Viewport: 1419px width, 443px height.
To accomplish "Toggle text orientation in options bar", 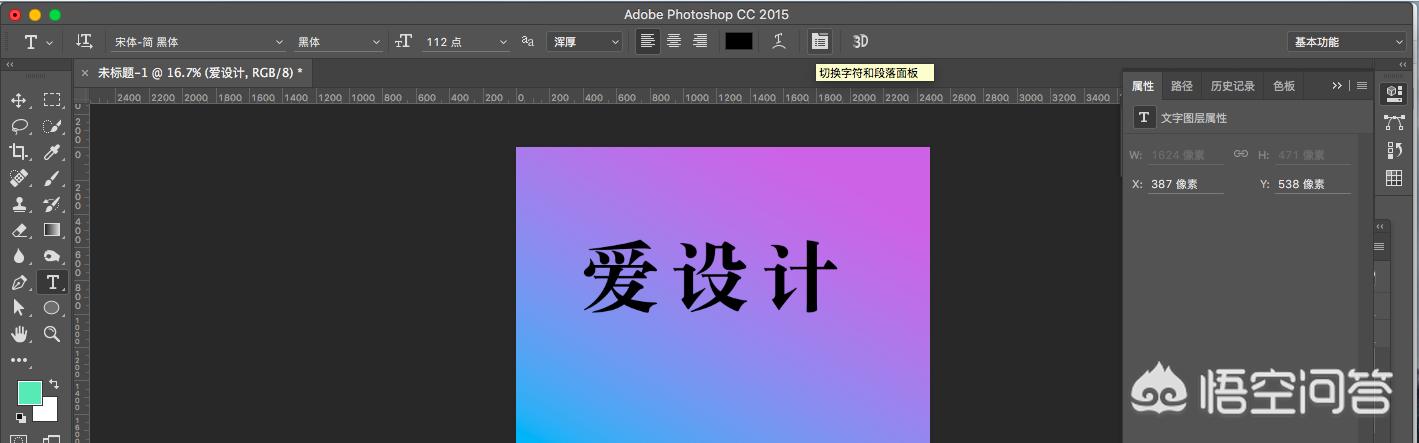I will coord(85,41).
